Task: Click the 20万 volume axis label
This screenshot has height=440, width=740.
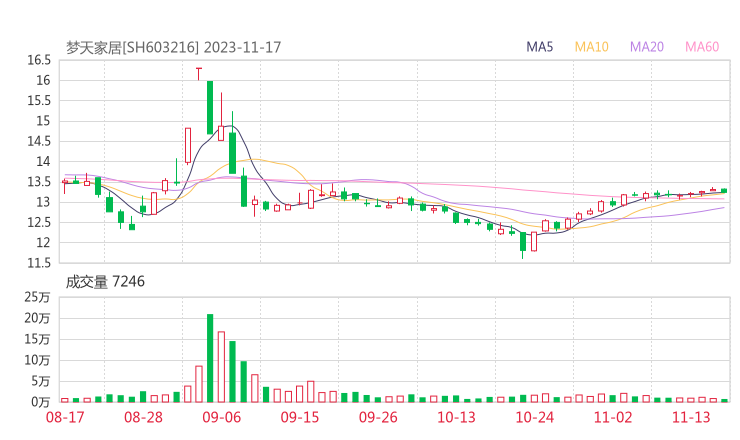Action: (37, 318)
